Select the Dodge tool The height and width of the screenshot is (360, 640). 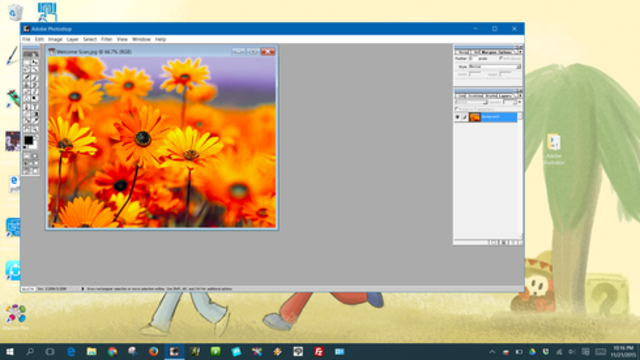click(x=35, y=98)
